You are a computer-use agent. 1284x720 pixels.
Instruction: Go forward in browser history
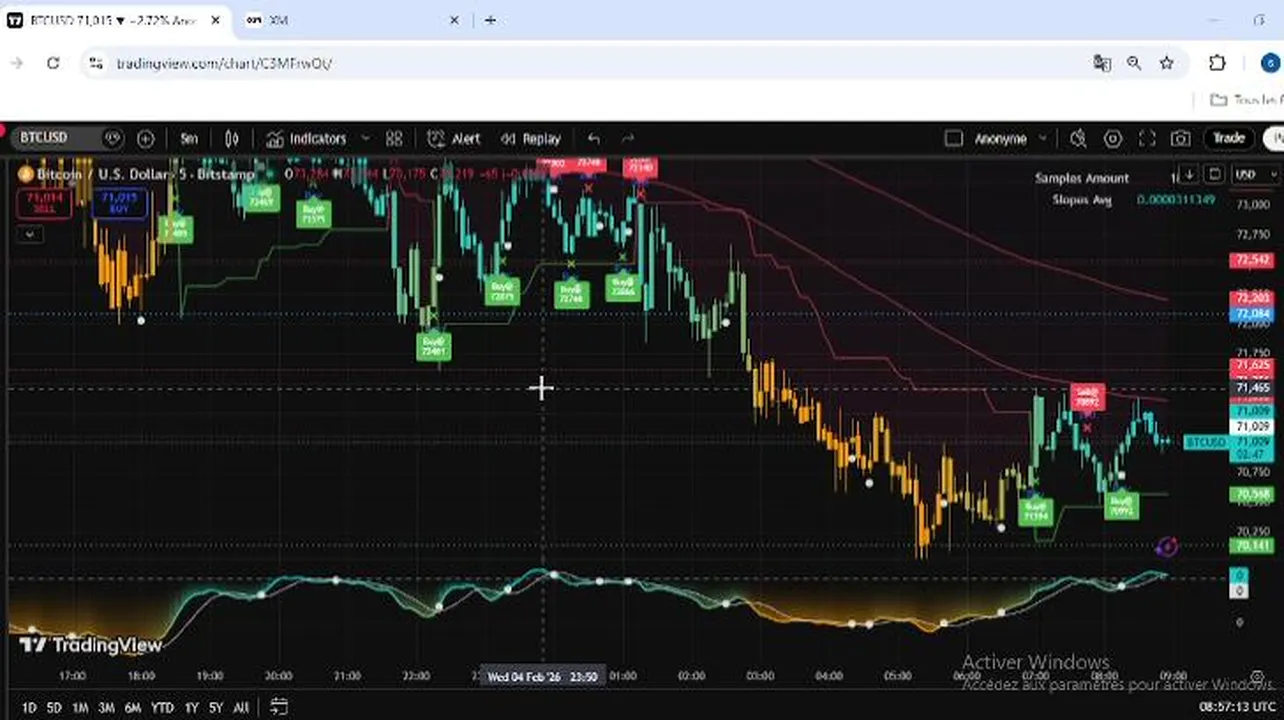16,63
